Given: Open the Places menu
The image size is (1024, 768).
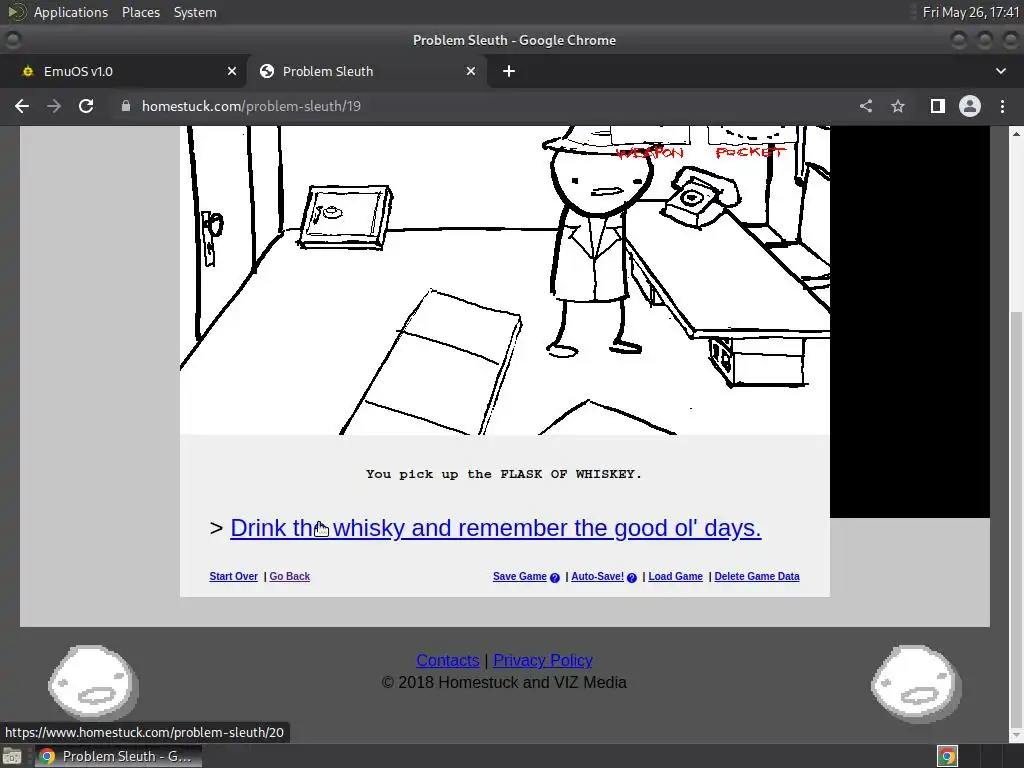Looking at the screenshot, I should tap(140, 12).
